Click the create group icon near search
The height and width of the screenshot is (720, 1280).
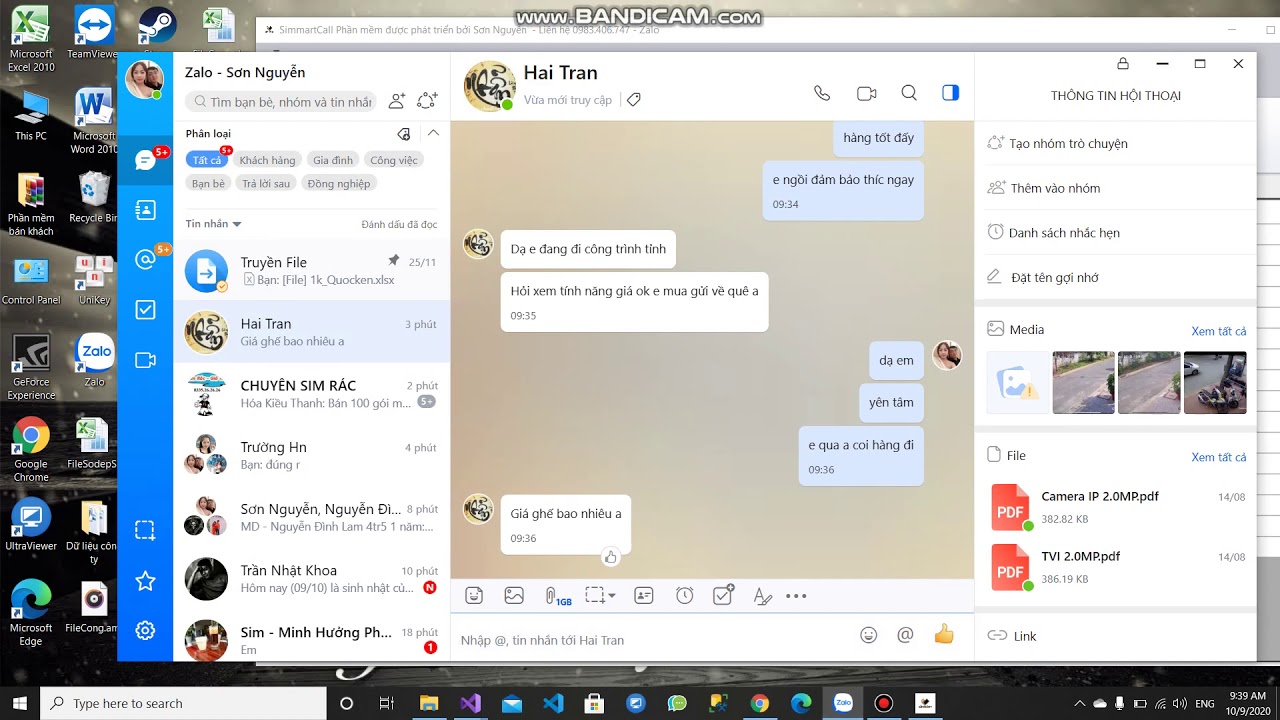coord(427,101)
